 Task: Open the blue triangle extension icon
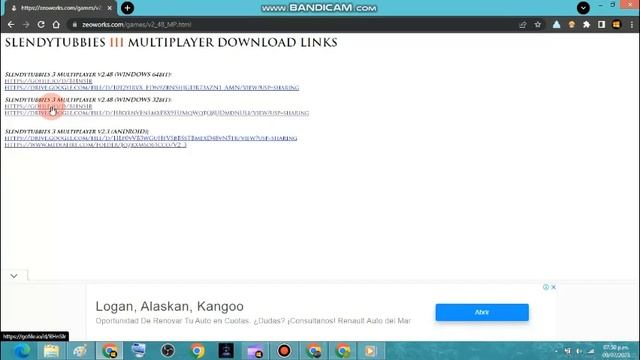[x=556, y=24]
